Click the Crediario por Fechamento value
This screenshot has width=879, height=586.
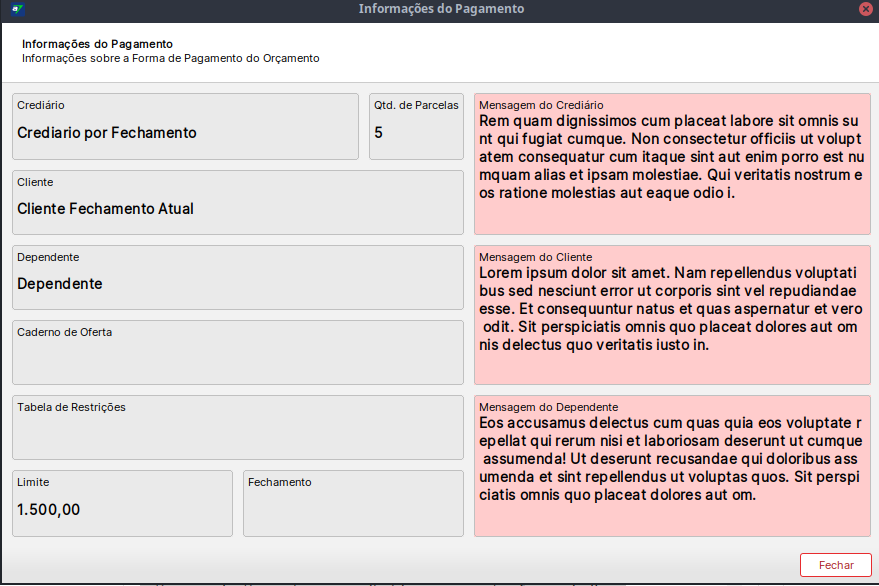coord(107,133)
